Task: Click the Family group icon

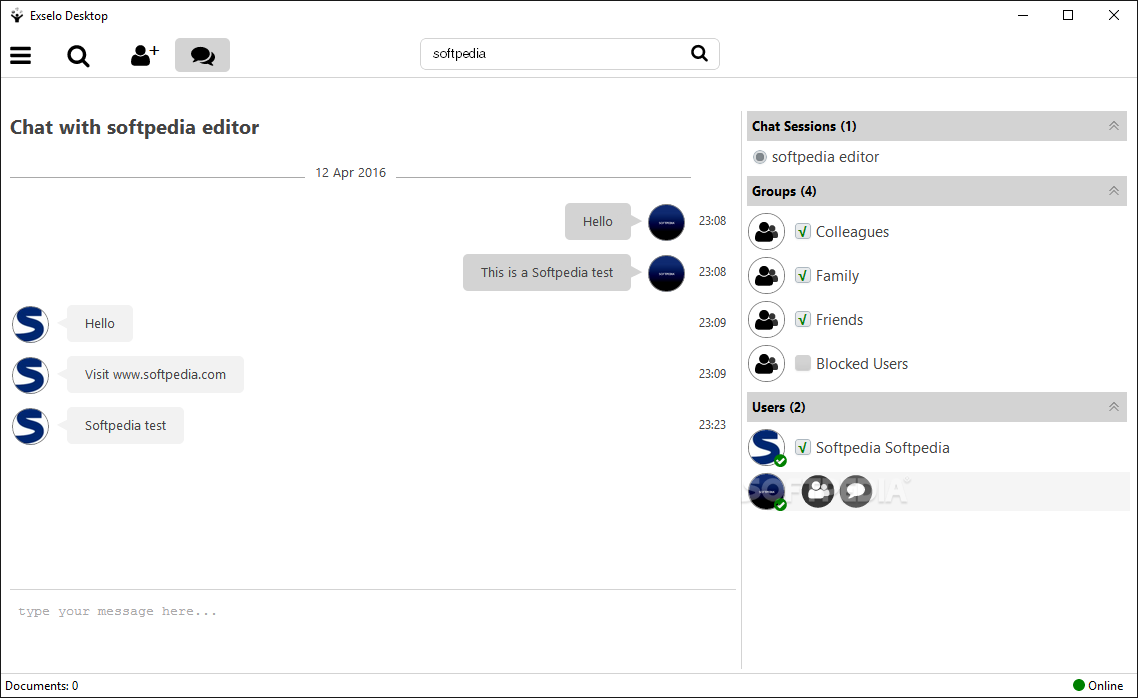Action: pyautogui.click(x=766, y=276)
